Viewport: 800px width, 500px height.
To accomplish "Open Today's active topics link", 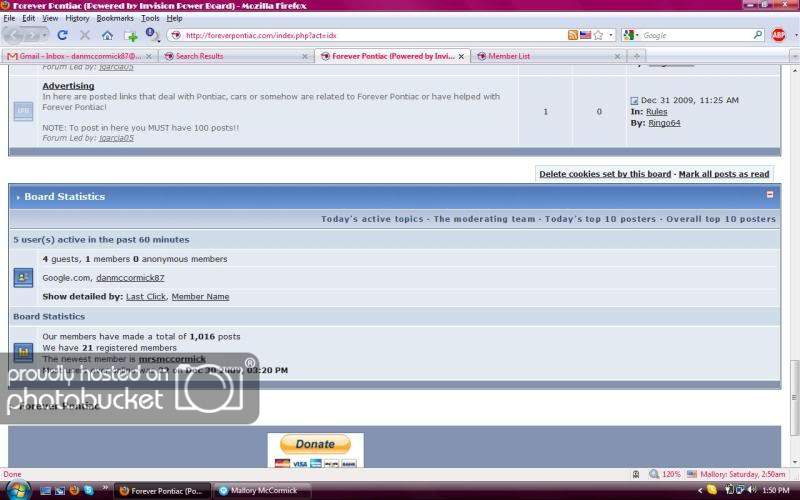I will pos(372,219).
